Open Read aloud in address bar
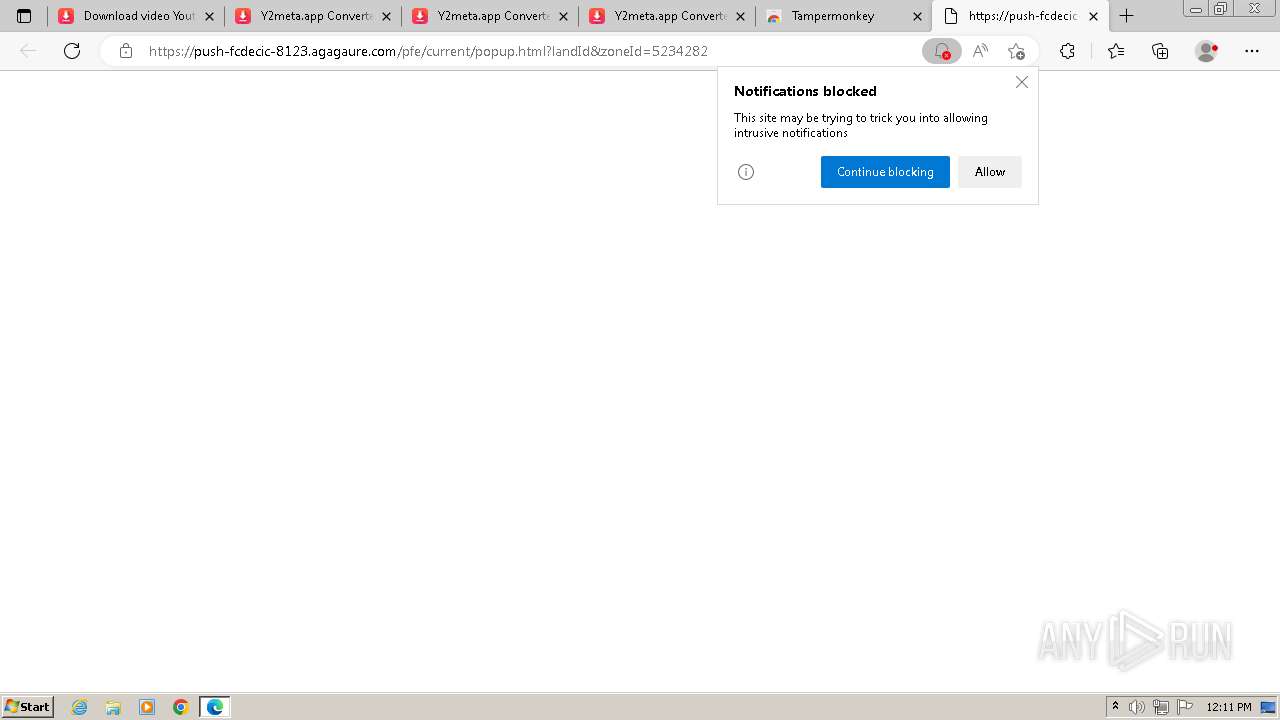1280x720 pixels. (x=980, y=51)
